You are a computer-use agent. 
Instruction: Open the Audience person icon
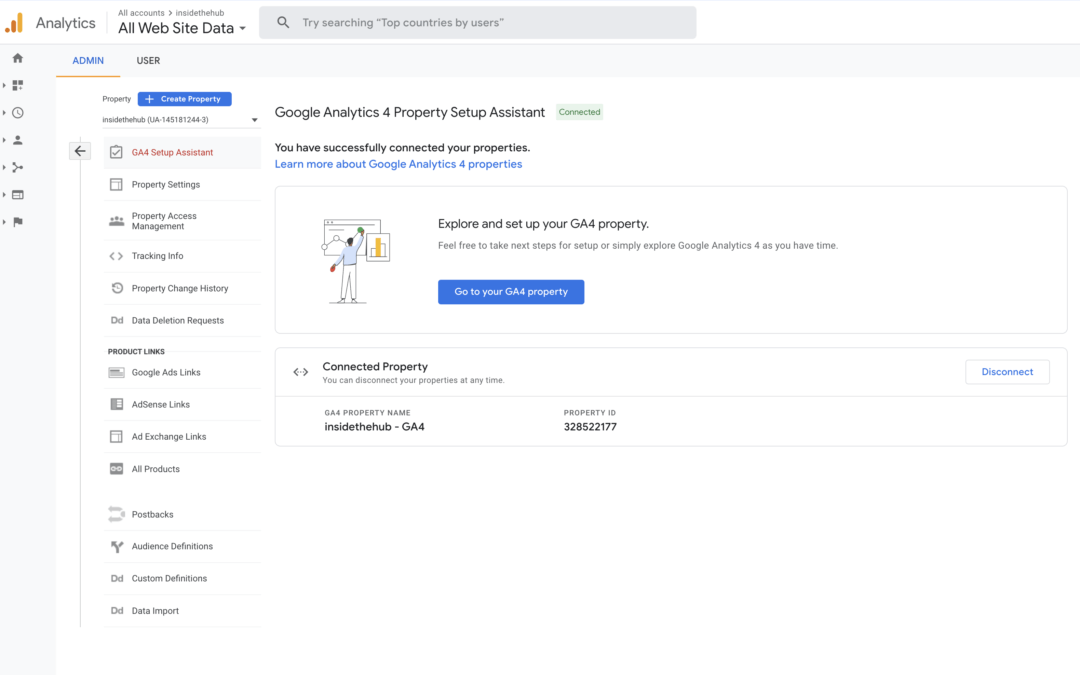point(18,140)
